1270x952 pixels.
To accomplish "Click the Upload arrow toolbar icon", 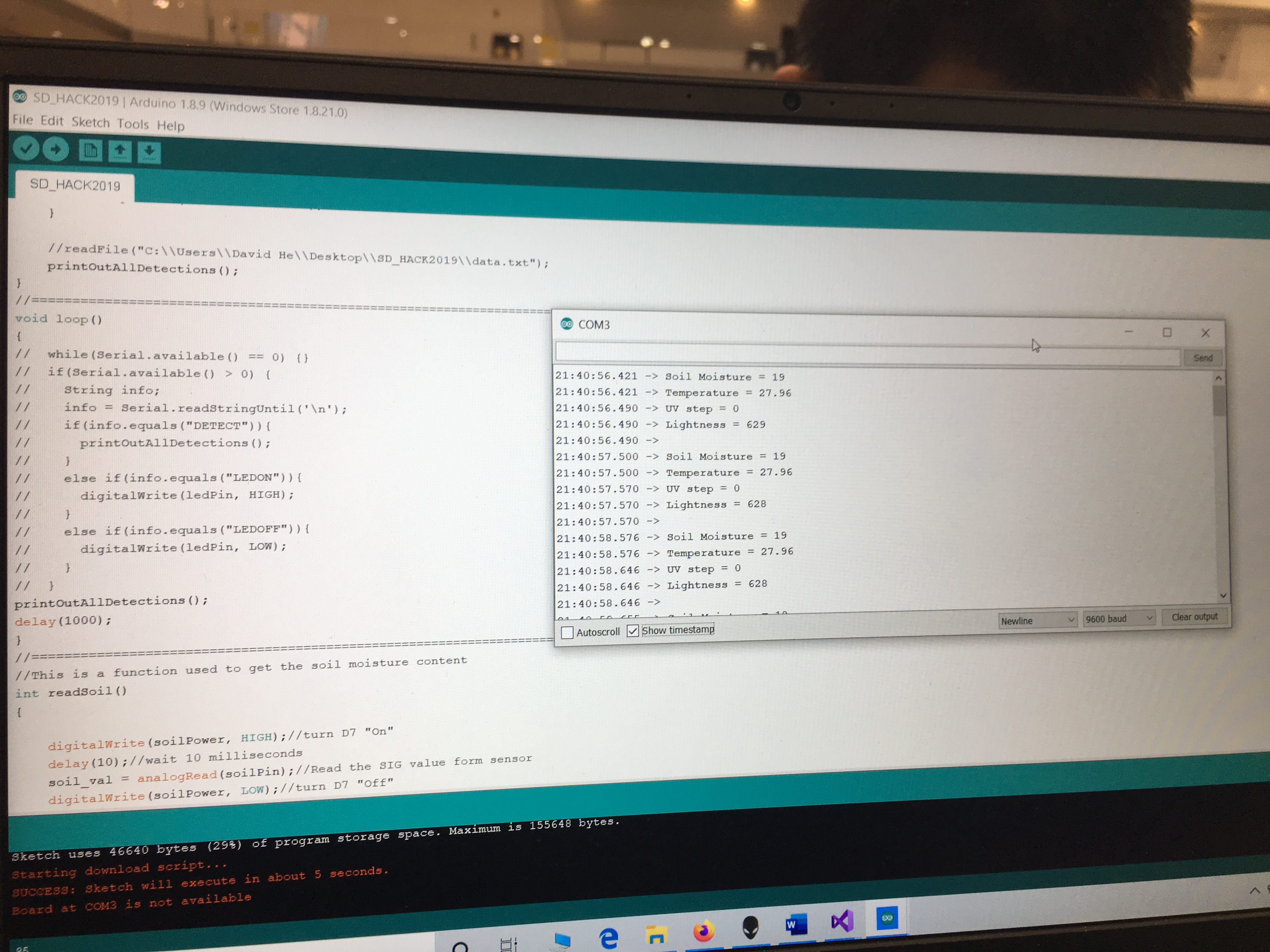I will pos(56,150).
